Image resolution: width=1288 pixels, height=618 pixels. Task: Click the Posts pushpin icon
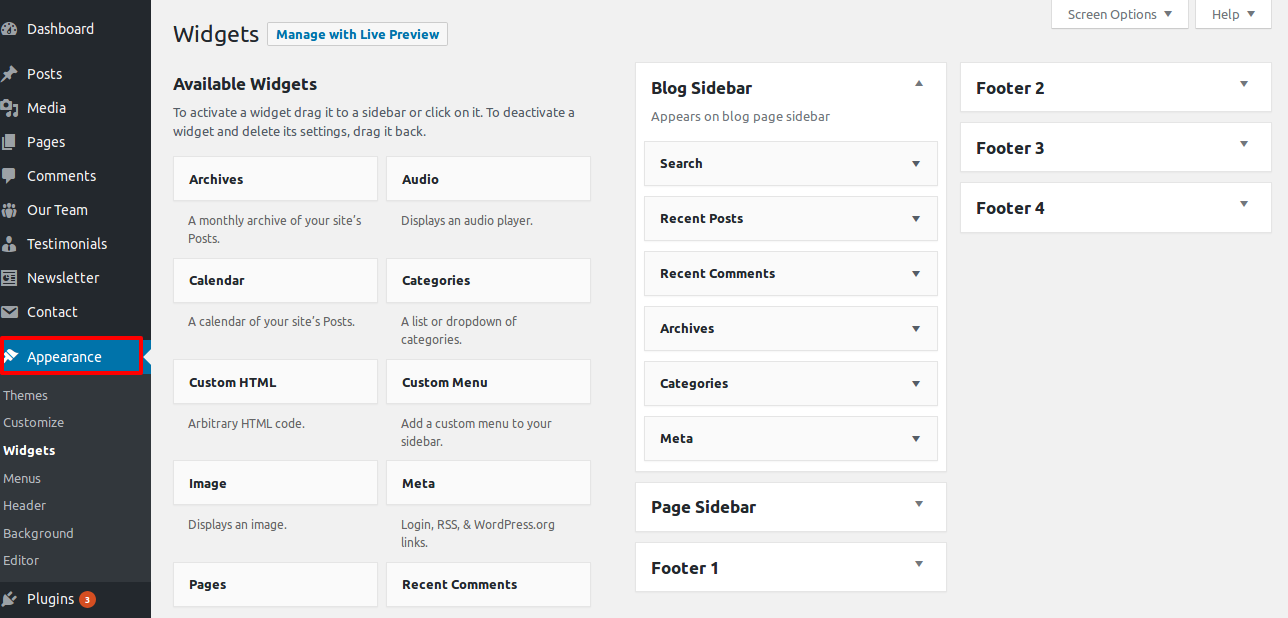click(x=10, y=74)
